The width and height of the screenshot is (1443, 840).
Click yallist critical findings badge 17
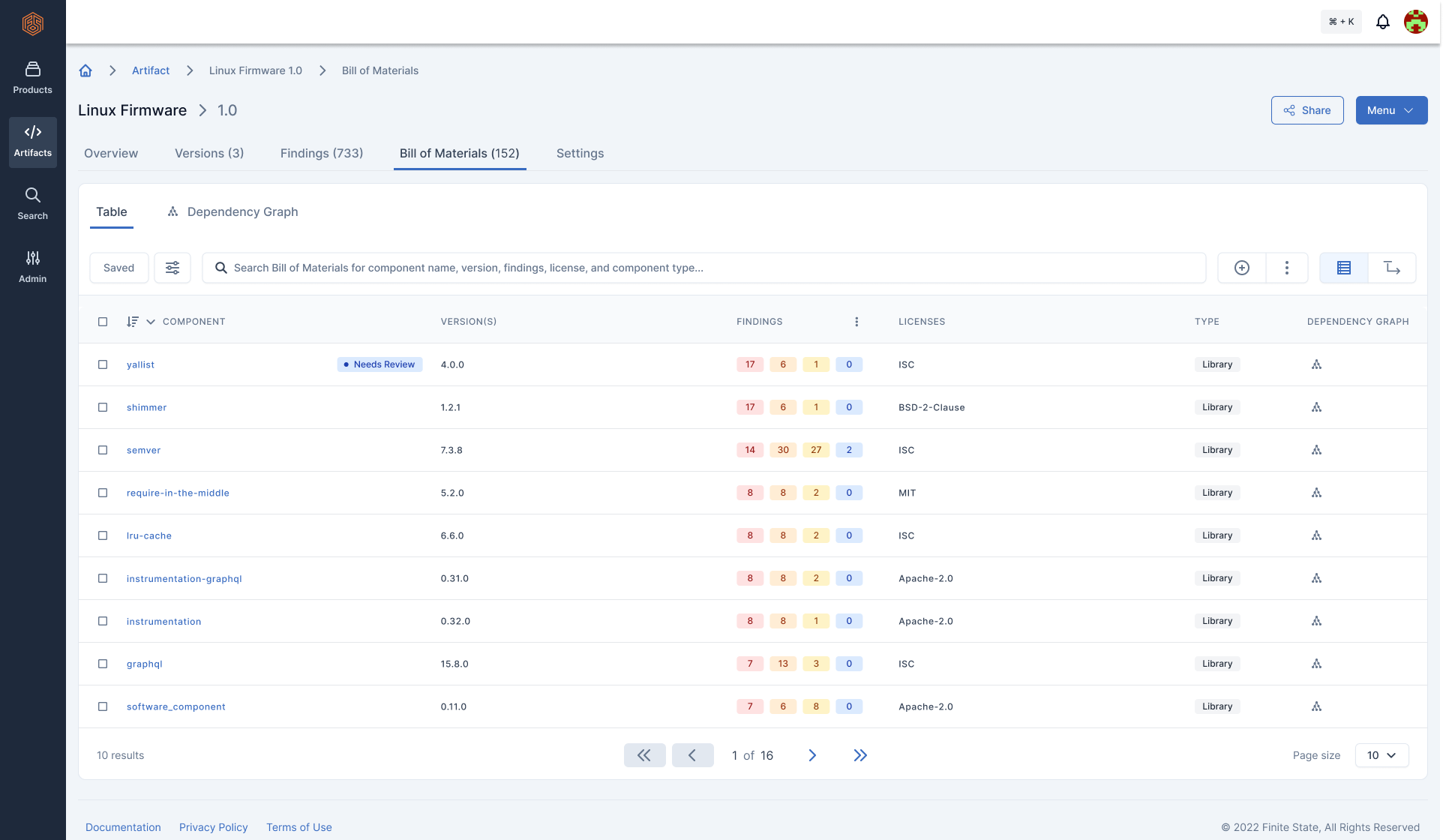750,364
